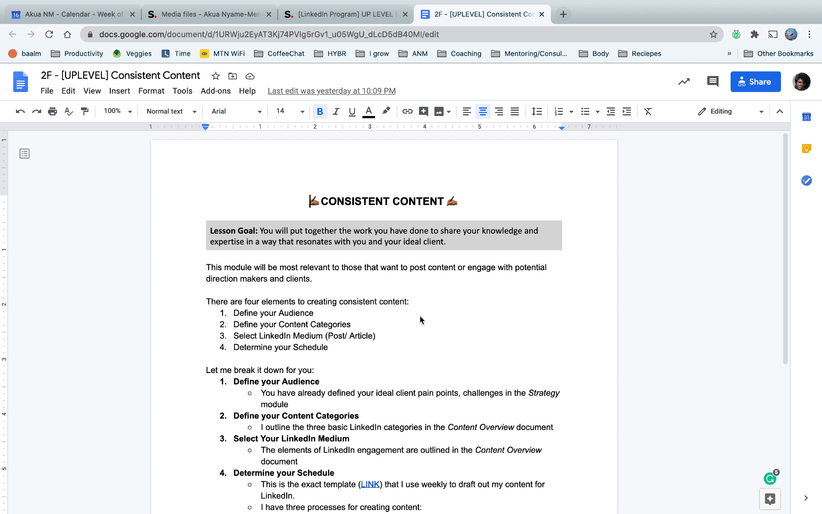The image size is (822, 514).
Task: Decrease indent of the paragraph
Action: [611, 111]
